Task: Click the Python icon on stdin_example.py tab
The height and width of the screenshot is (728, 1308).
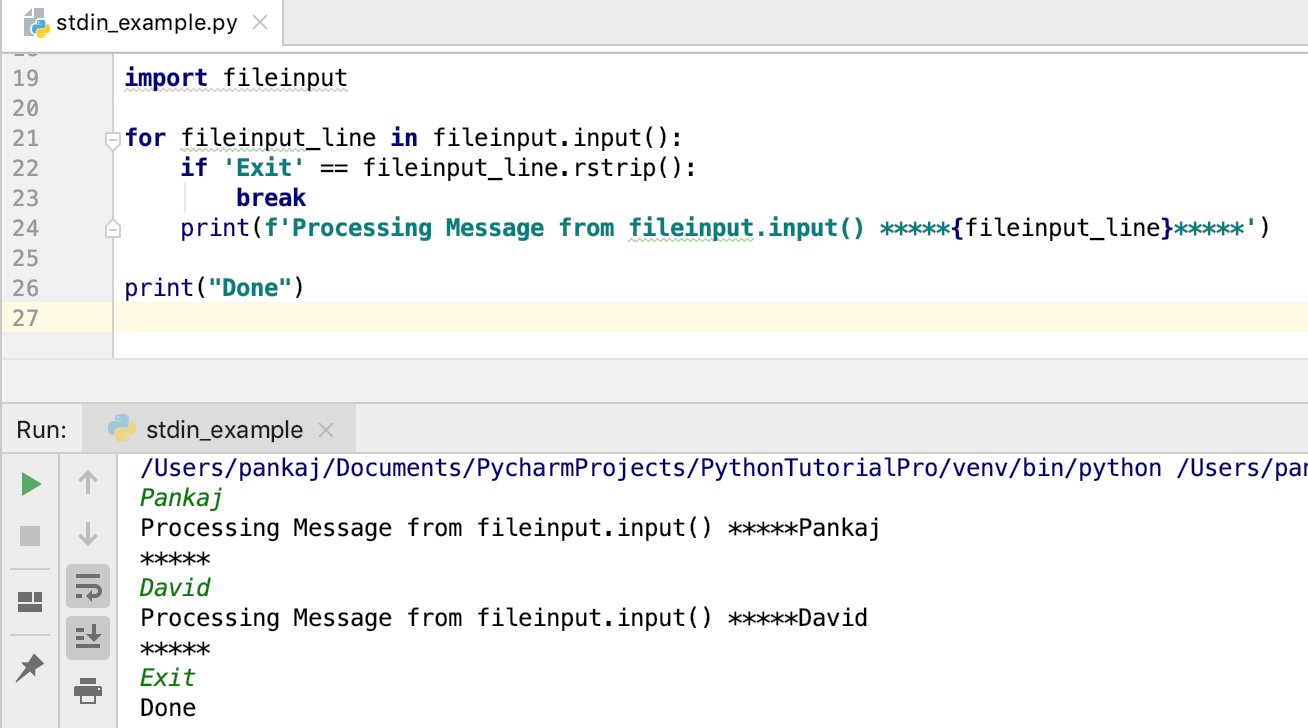Action: tap(37, 21)
